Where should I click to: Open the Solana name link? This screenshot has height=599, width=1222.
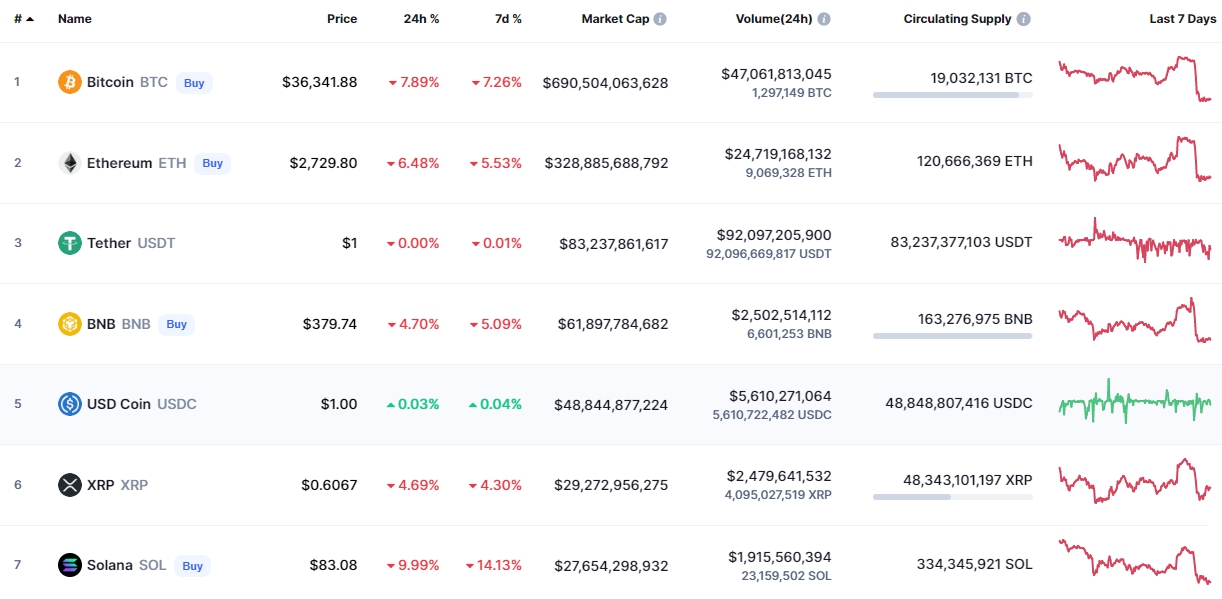tap(110, 565)
